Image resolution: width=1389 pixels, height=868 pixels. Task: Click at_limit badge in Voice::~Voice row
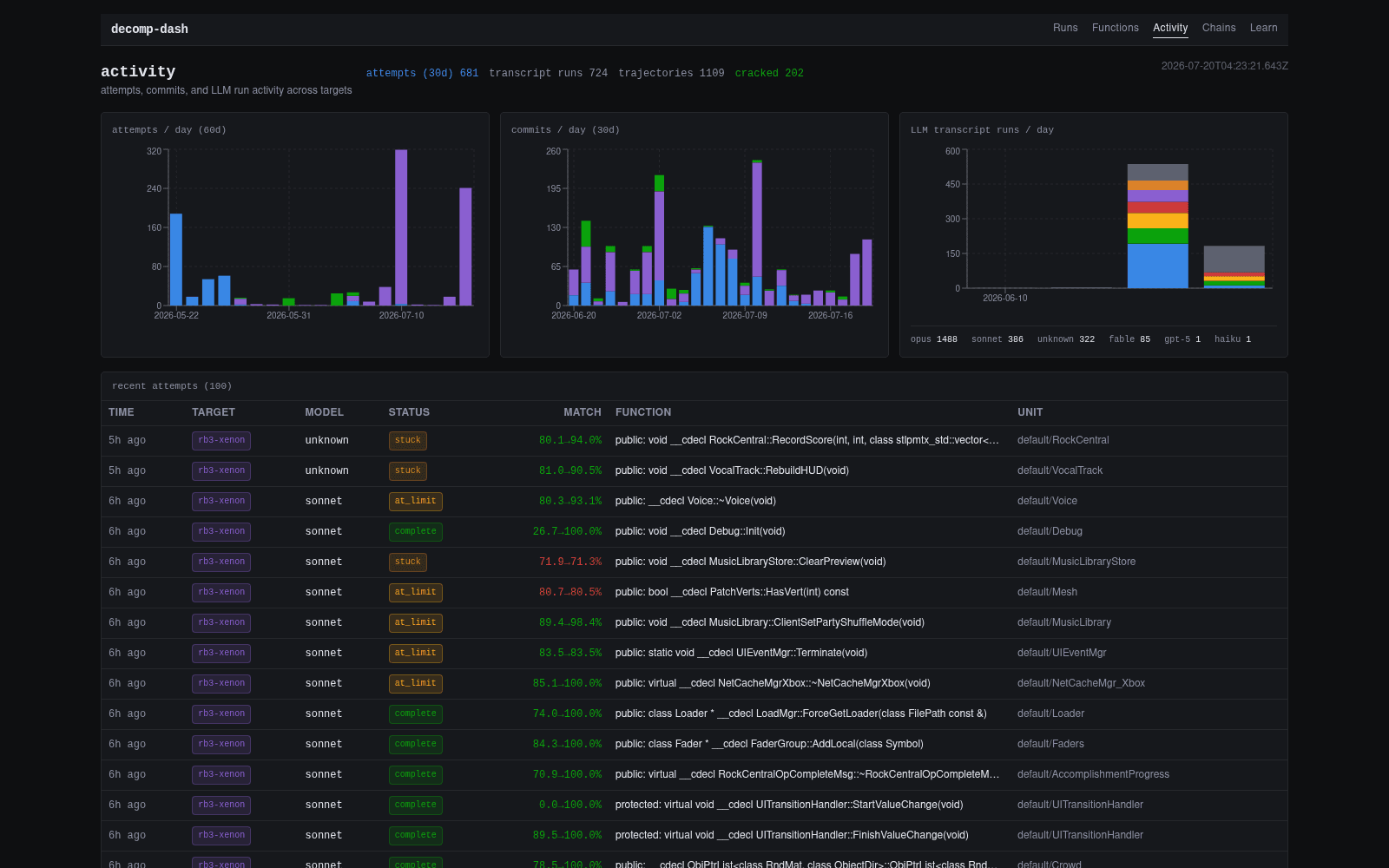[x=416, y=501]
